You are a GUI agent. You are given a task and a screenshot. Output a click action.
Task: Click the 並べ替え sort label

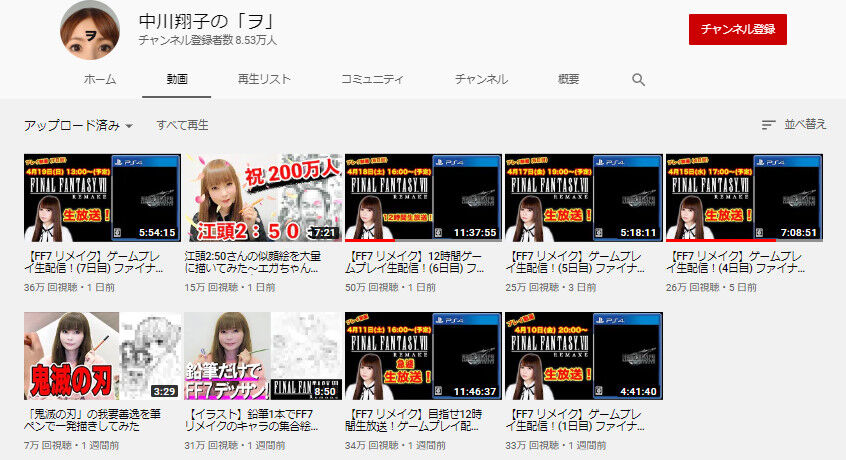pyautogui.click(x=805, y=124)
